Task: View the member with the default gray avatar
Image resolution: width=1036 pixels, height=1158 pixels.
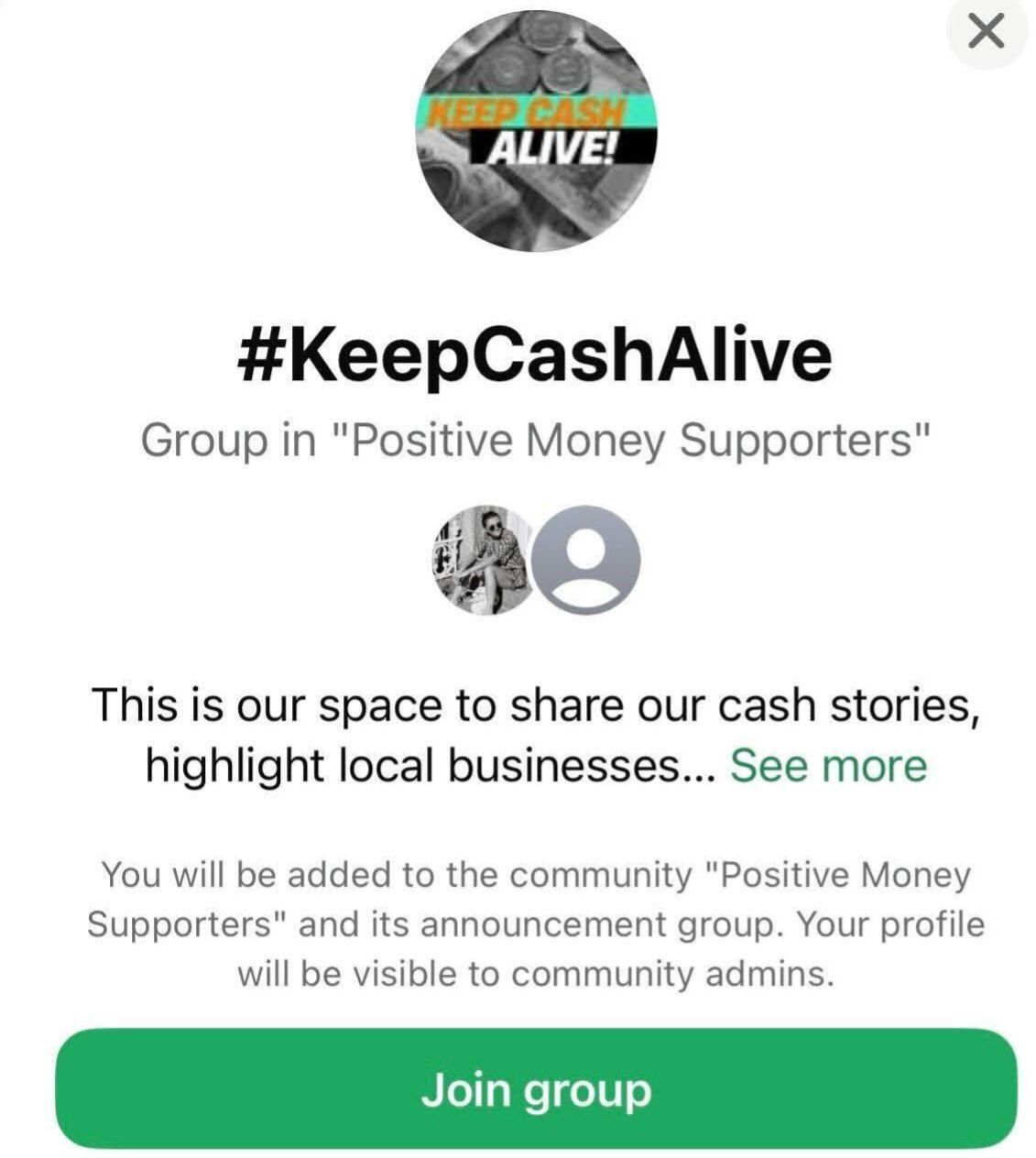Action: (585, 559)
